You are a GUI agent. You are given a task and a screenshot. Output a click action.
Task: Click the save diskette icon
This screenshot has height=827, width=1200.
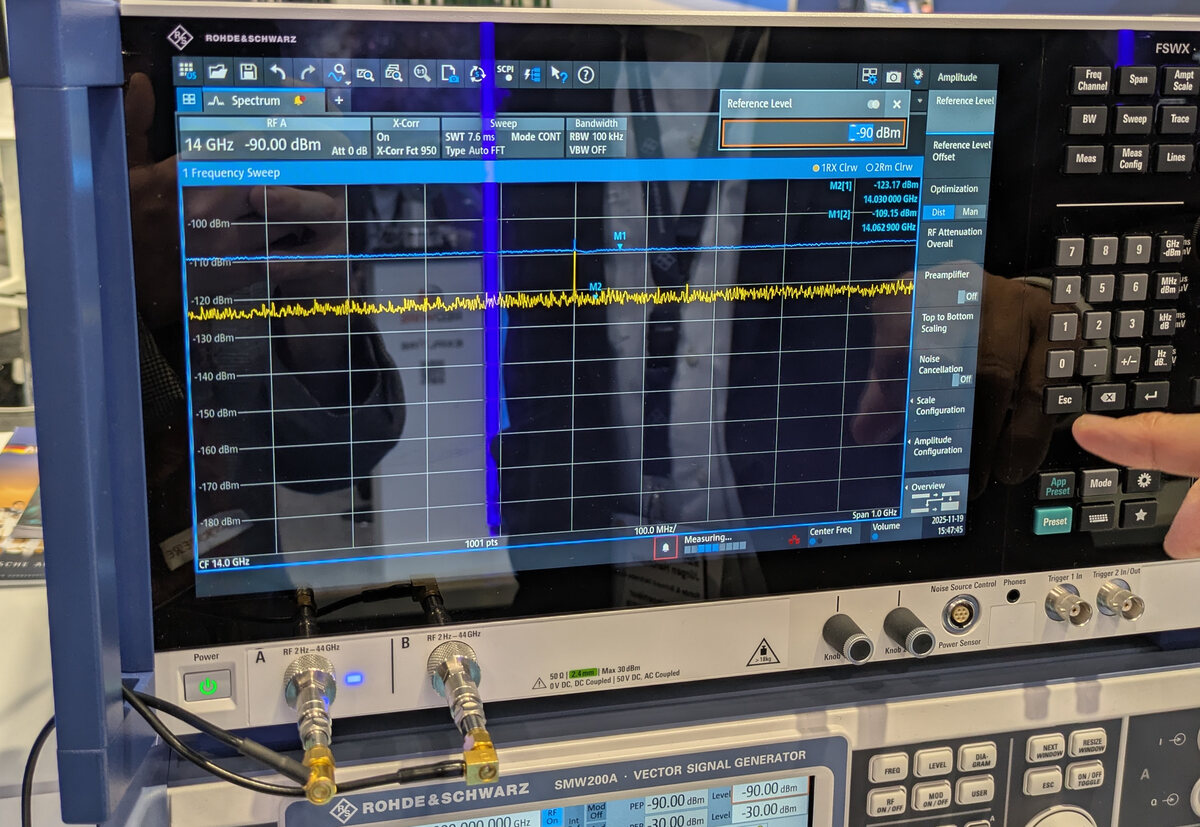(x=247, y=72)
